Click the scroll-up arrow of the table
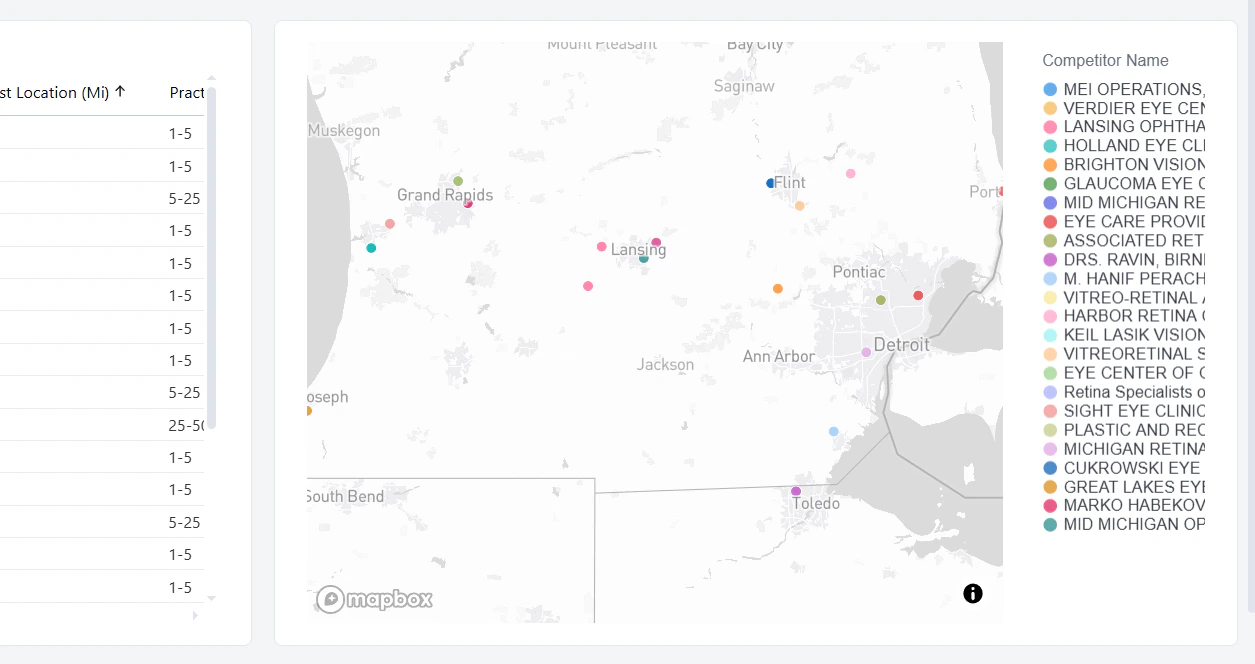This screenshot has width=1255, height=664. tap(211, 78)
